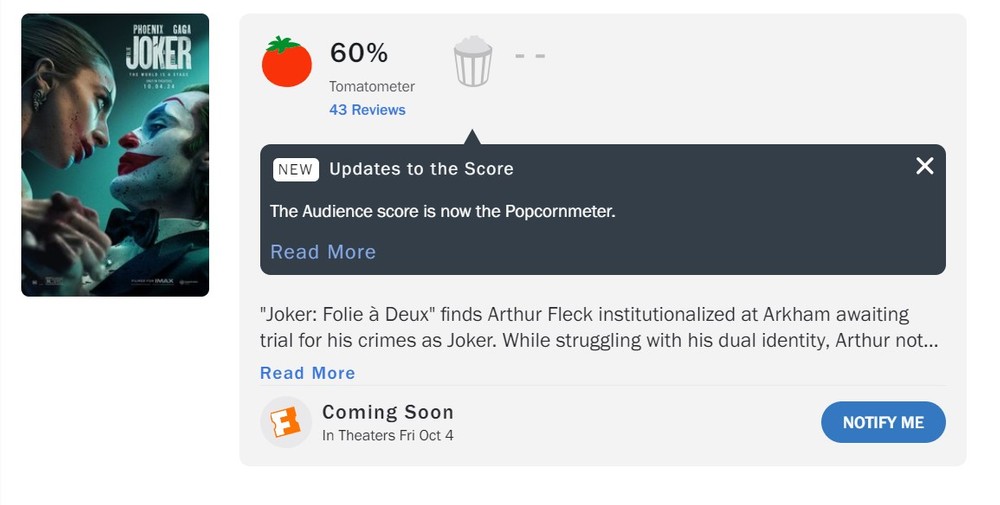Click the Updates to the Score heading
Screen dimensions: 1000x505
coord(421,169)
